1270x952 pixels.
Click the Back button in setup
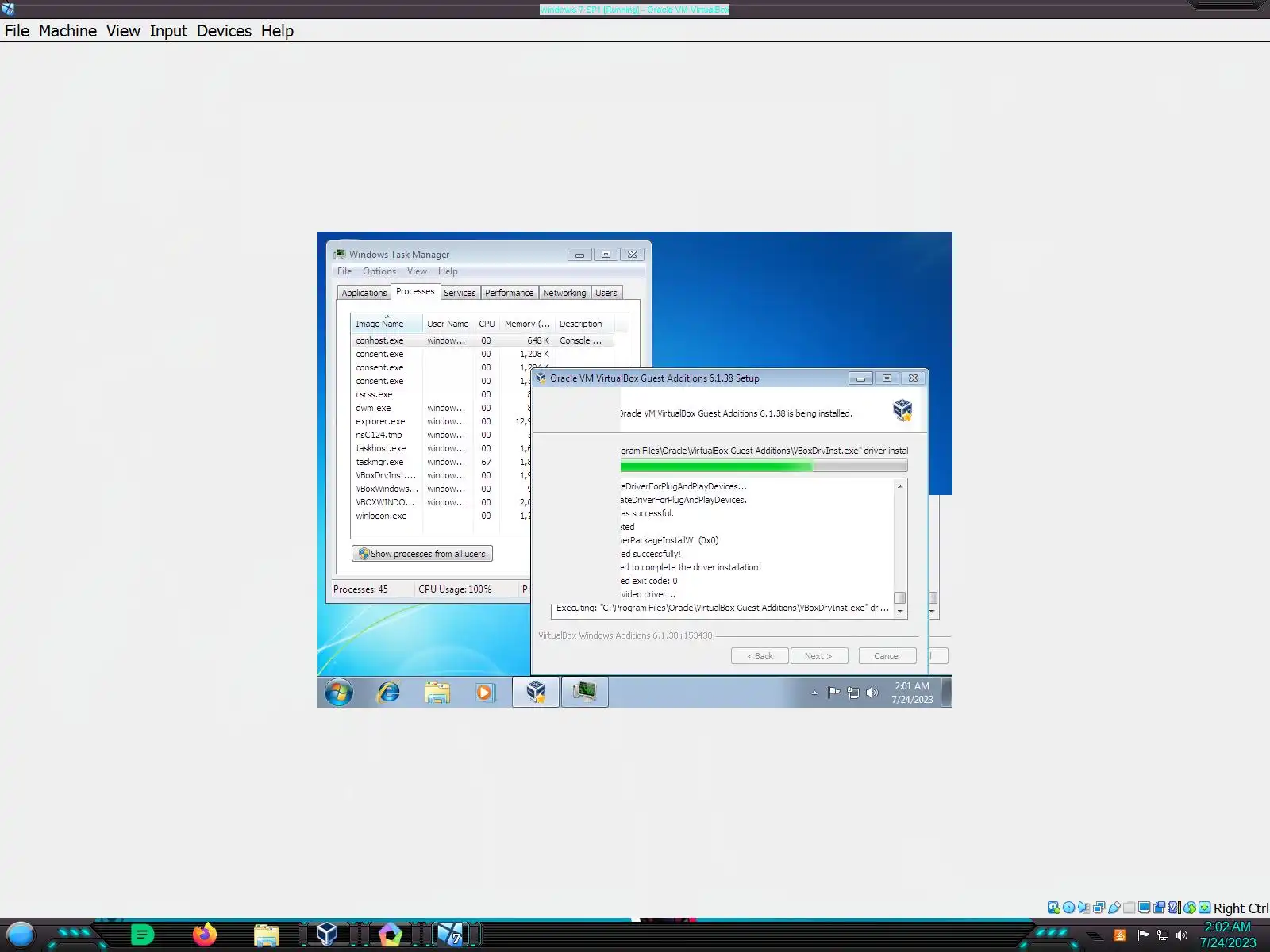click(760, 656)
